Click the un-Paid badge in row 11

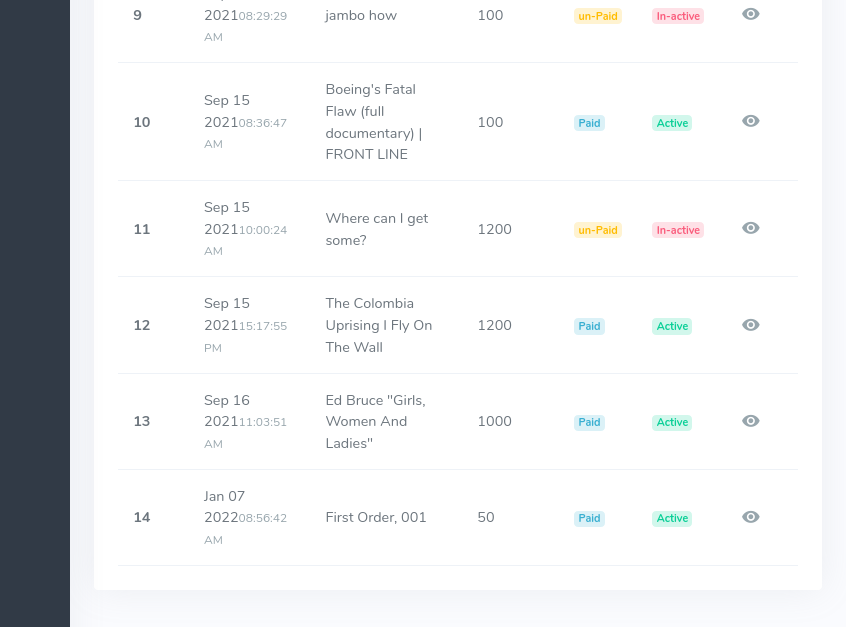(598, 230)
